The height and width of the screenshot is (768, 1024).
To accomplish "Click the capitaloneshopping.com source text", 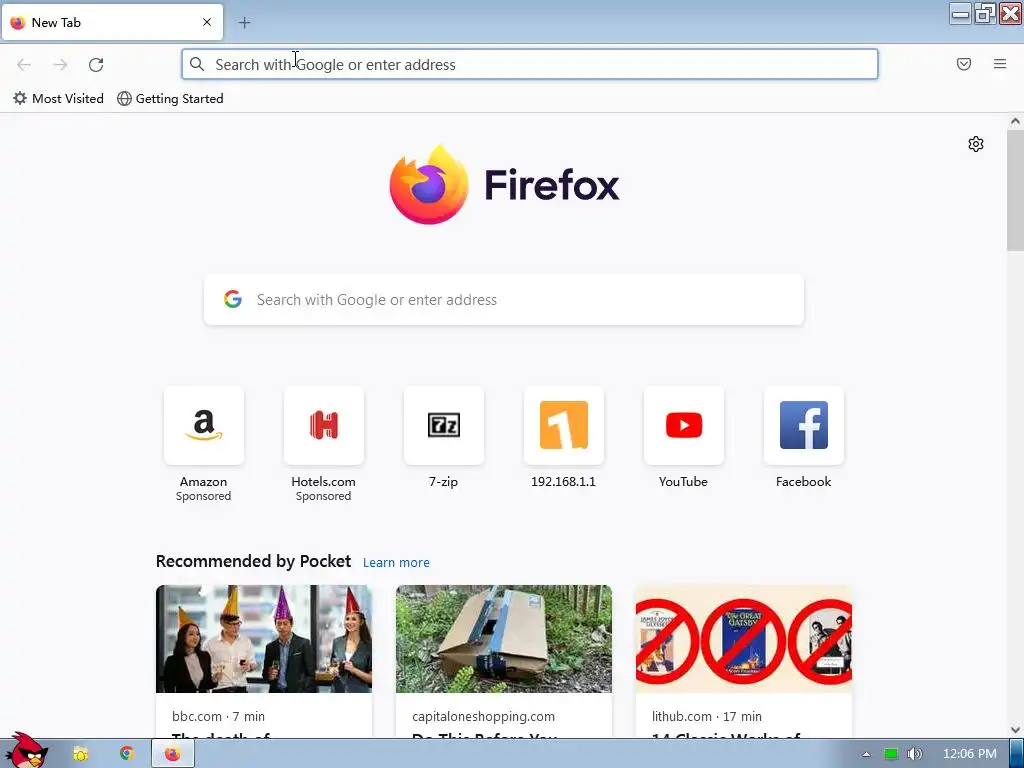I will pyautogui.click(x=483, y=716).
